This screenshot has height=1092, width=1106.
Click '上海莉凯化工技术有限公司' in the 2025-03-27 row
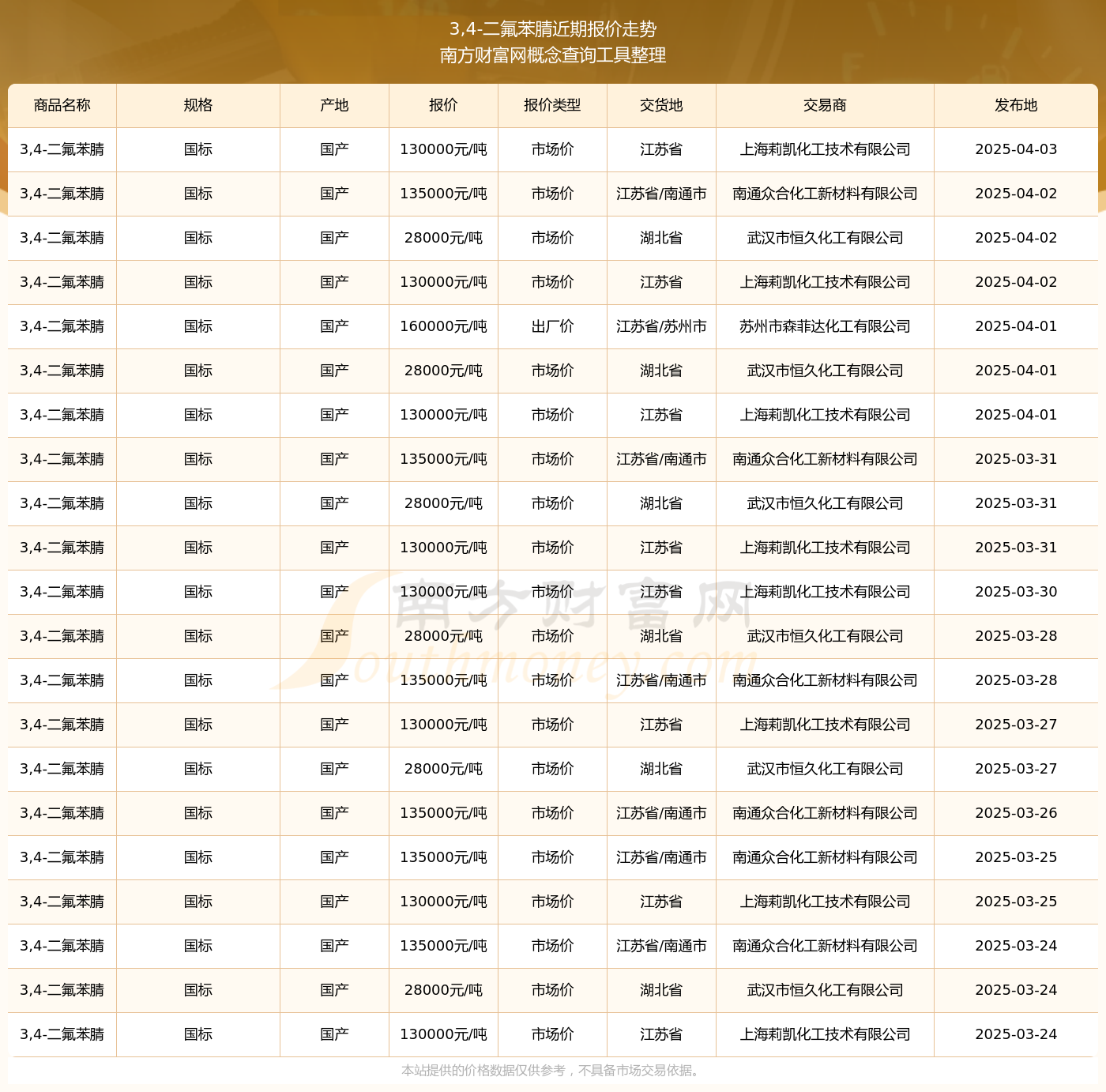point(825,725)
